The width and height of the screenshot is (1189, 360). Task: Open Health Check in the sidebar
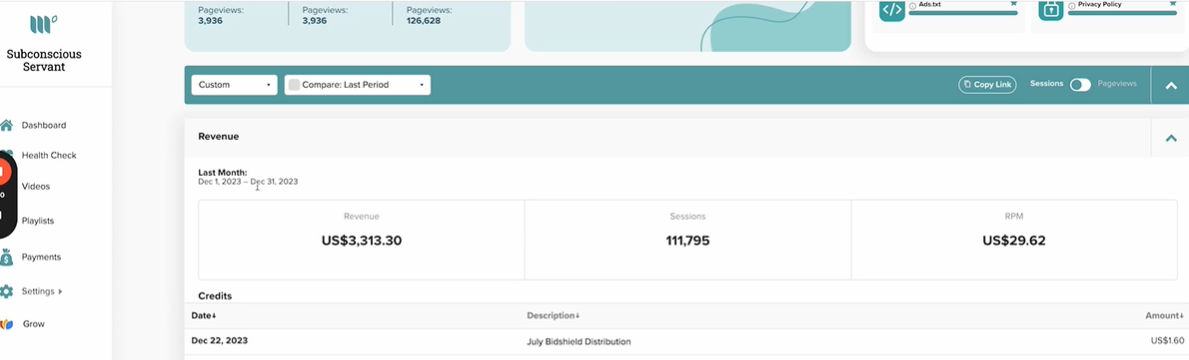coord(49,155)
